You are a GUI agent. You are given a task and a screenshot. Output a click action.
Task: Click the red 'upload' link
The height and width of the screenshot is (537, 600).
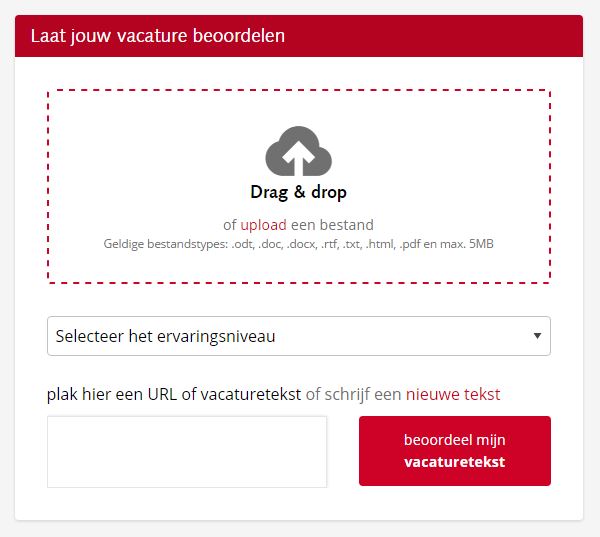coord(263,225)
